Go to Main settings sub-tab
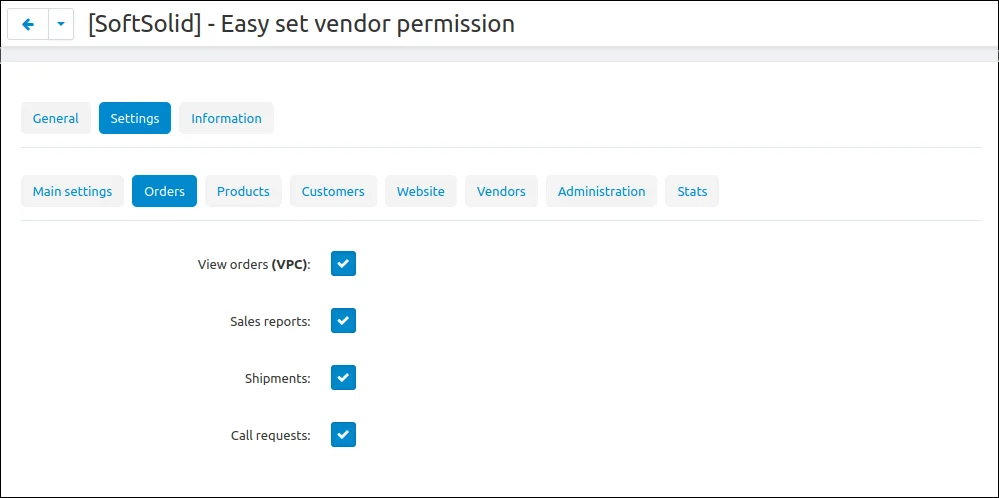The width and height of the screenshot is (999, 498). tap(73, 192)
